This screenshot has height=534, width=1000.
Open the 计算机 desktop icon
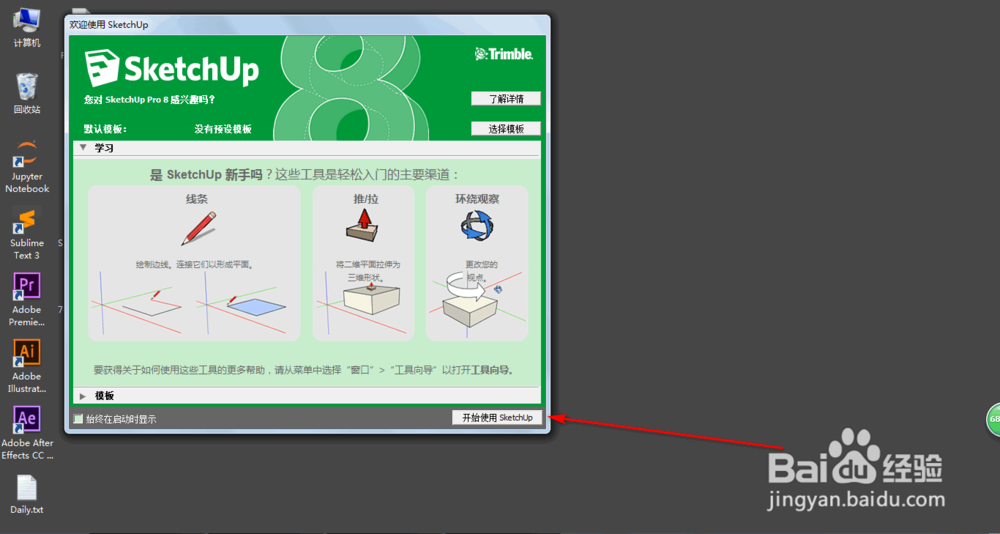[27, 27]
